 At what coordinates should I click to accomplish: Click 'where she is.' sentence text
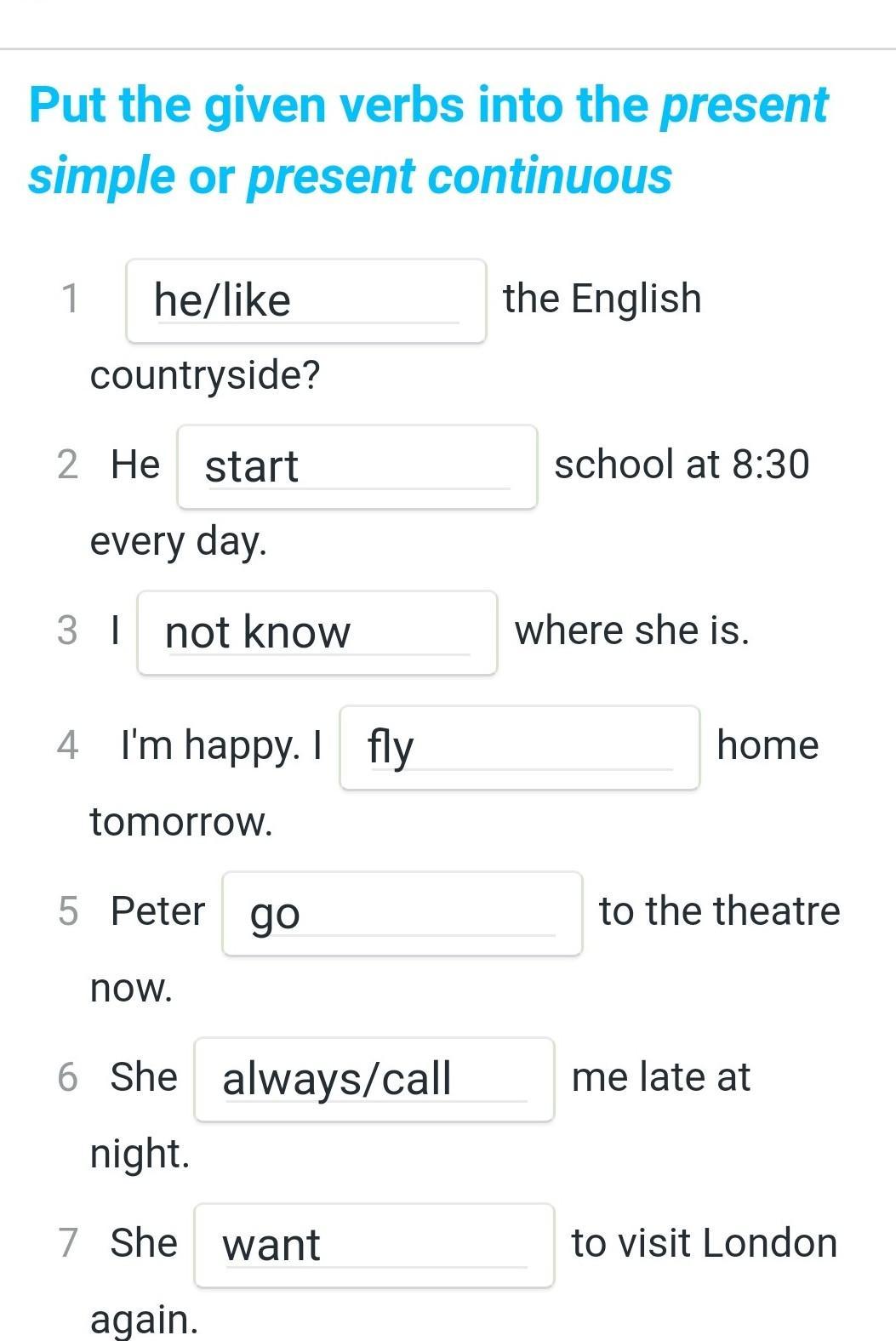pyautogui.click(x=631, y=631)
